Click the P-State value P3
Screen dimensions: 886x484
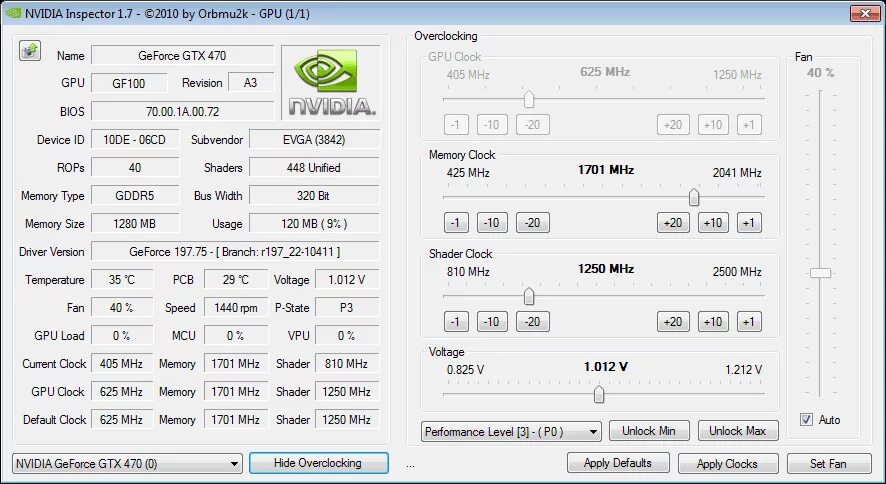point(347,308)
